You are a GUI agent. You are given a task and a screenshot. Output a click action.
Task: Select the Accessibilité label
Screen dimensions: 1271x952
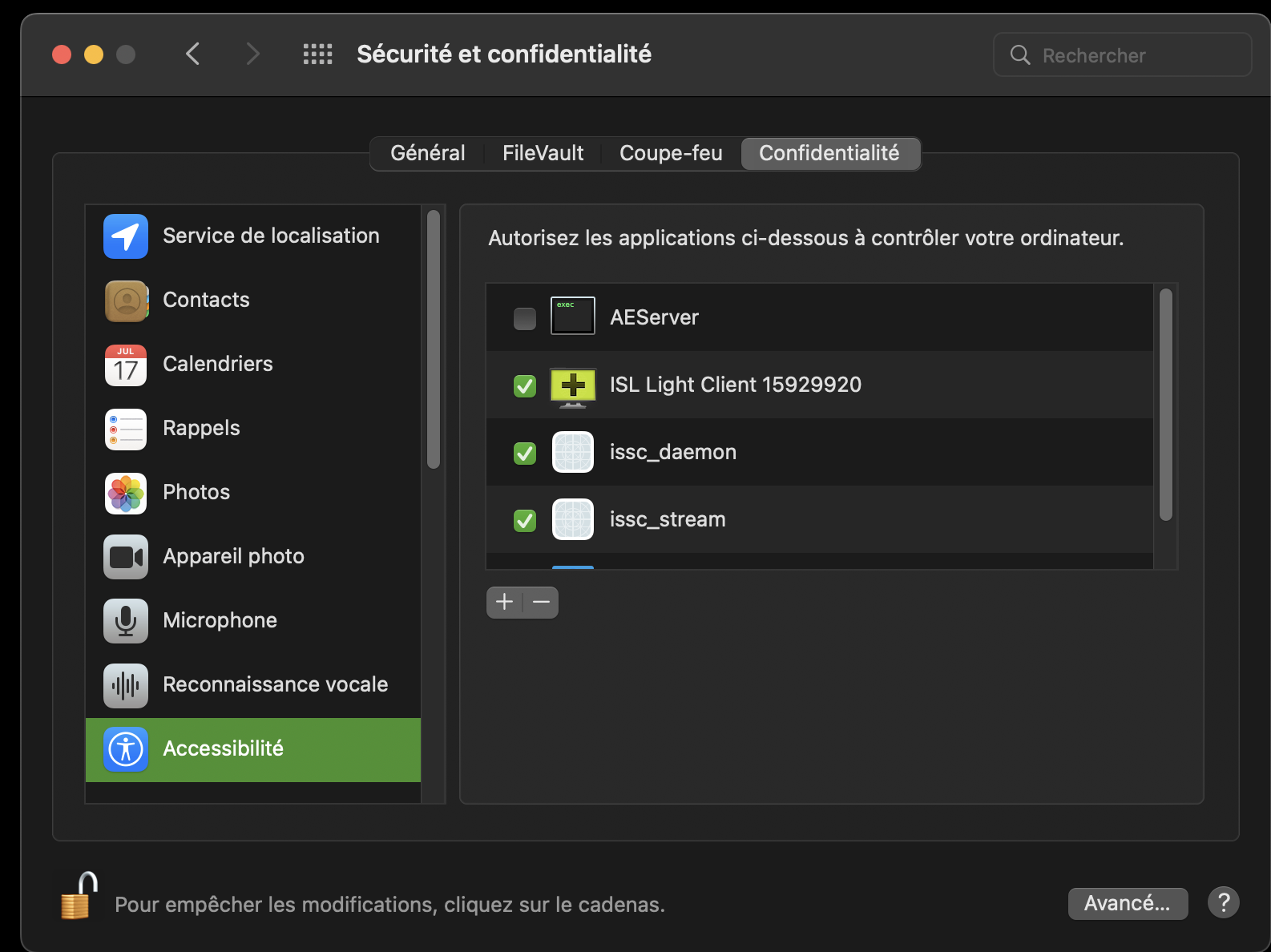[x=223, y=748]
